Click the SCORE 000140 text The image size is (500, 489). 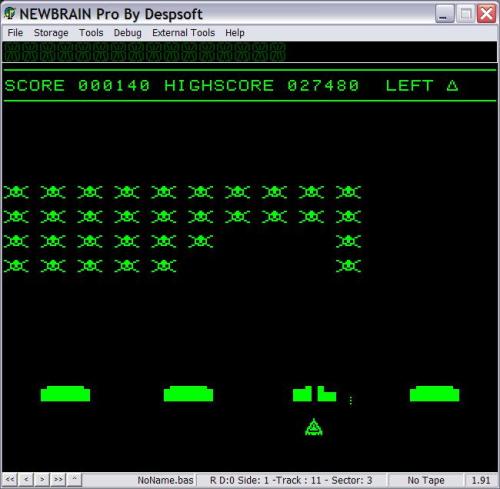[x=77, y=86]
